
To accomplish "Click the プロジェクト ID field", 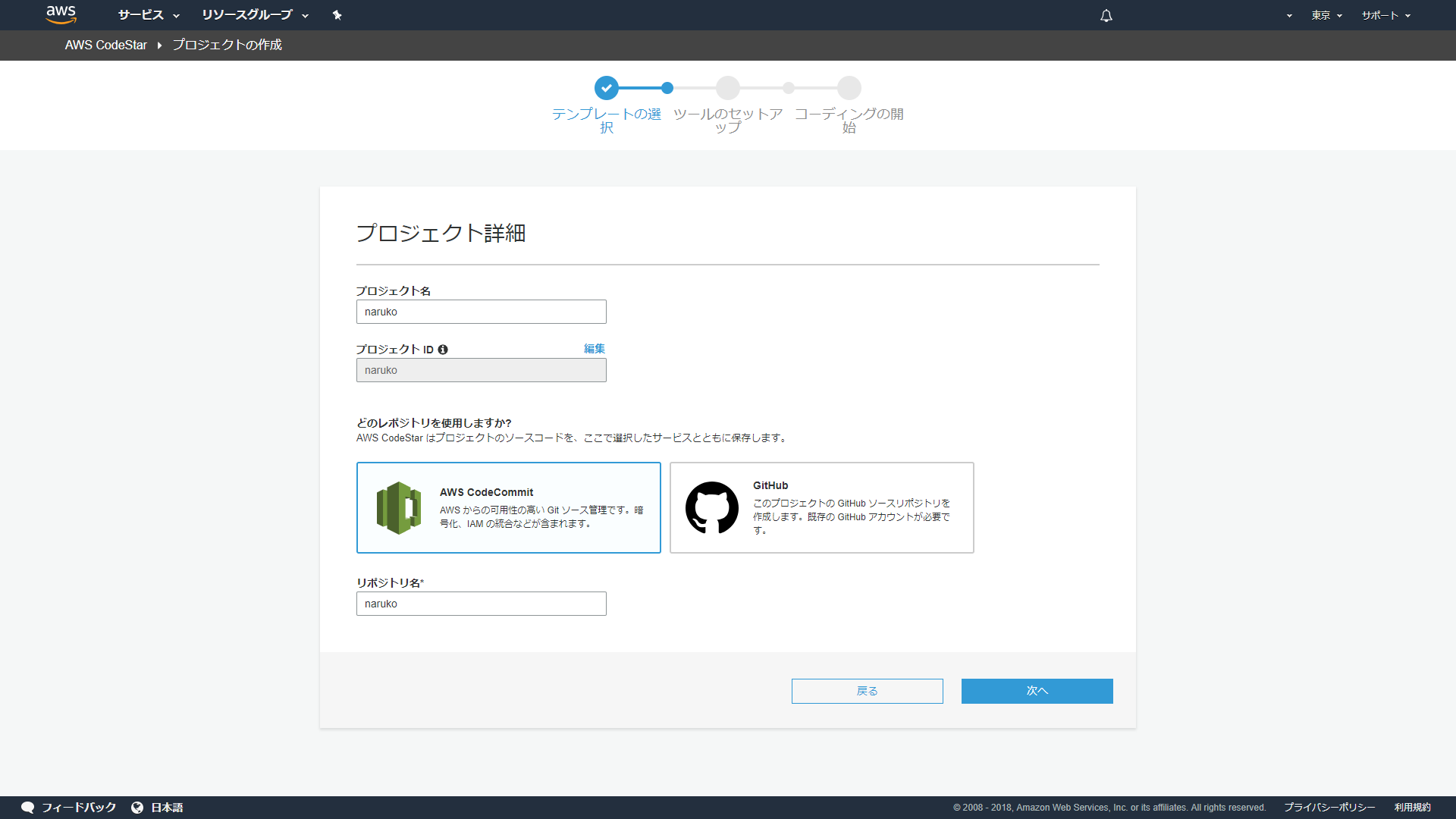I will pyautogui.click(x=482, y=370).
